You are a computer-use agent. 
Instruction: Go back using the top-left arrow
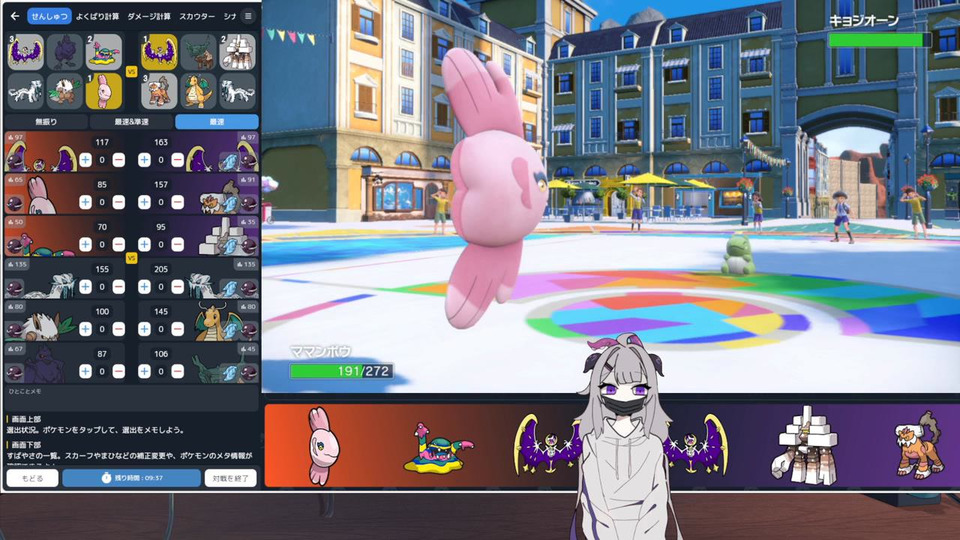[15, 17]
